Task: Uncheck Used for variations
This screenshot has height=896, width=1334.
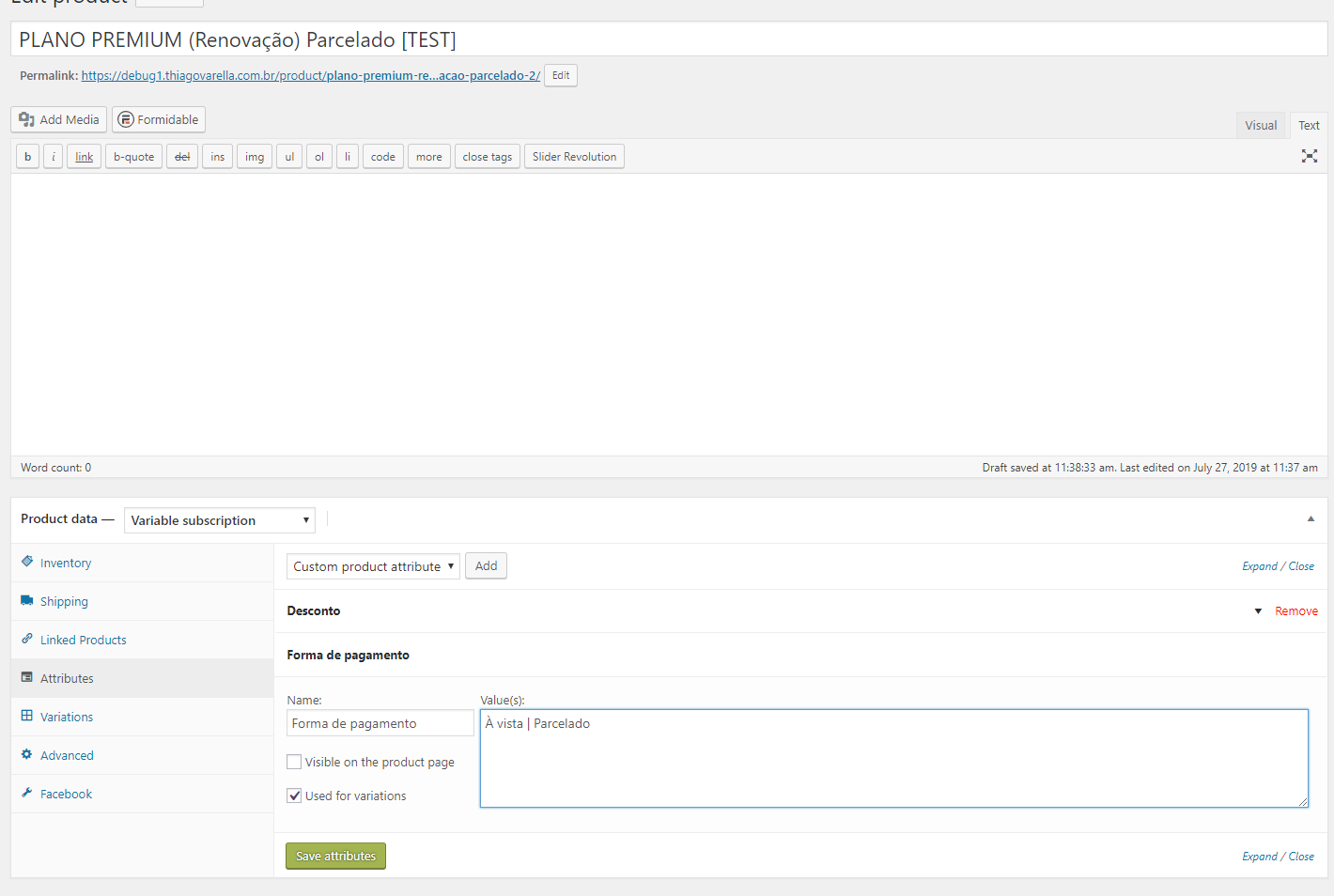Action: pos(294,796)
